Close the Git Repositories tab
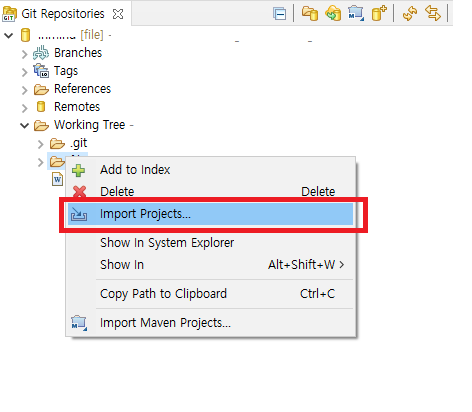472x412 pixels. 118,14
